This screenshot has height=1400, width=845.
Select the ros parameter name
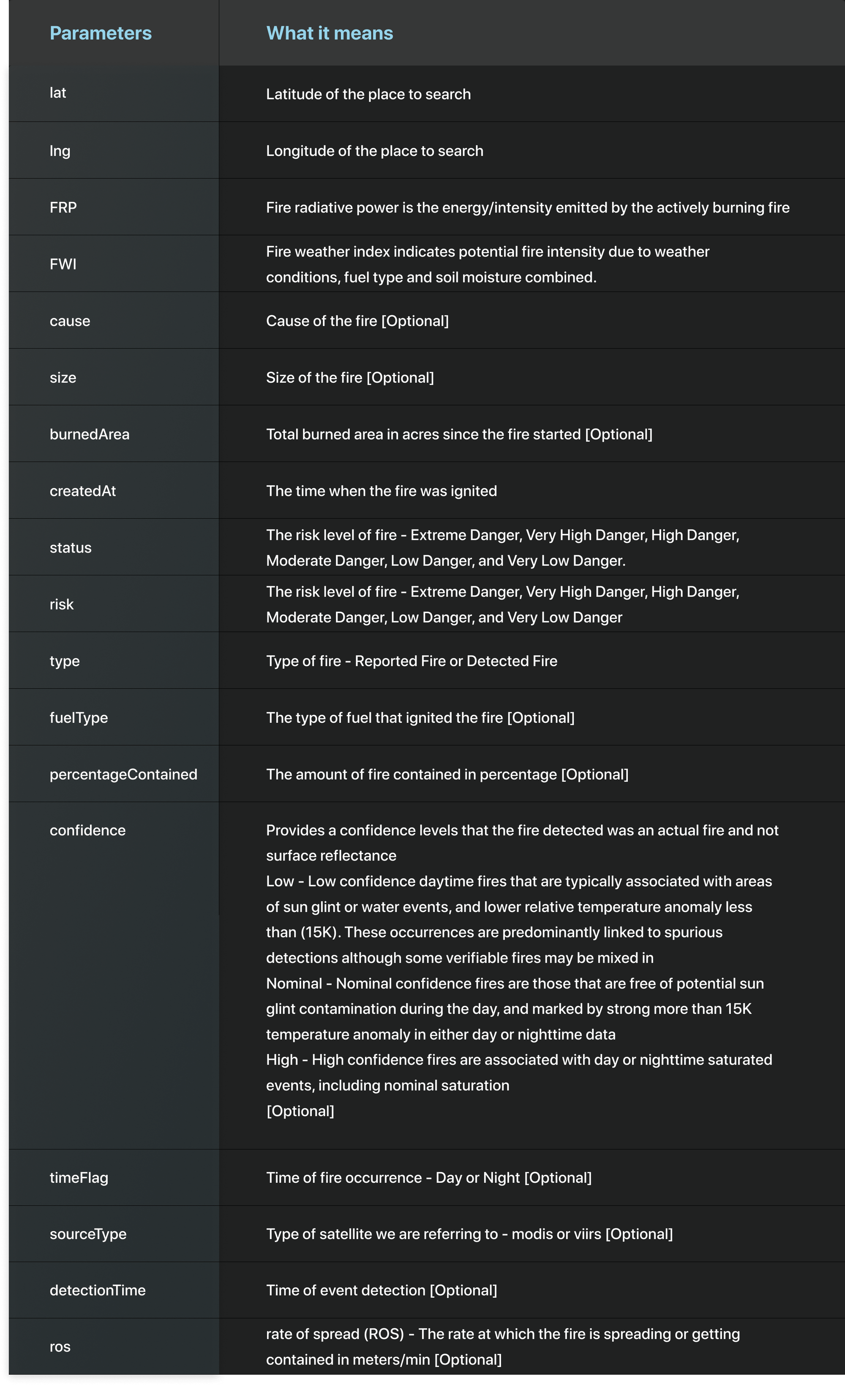(60, 1347)
